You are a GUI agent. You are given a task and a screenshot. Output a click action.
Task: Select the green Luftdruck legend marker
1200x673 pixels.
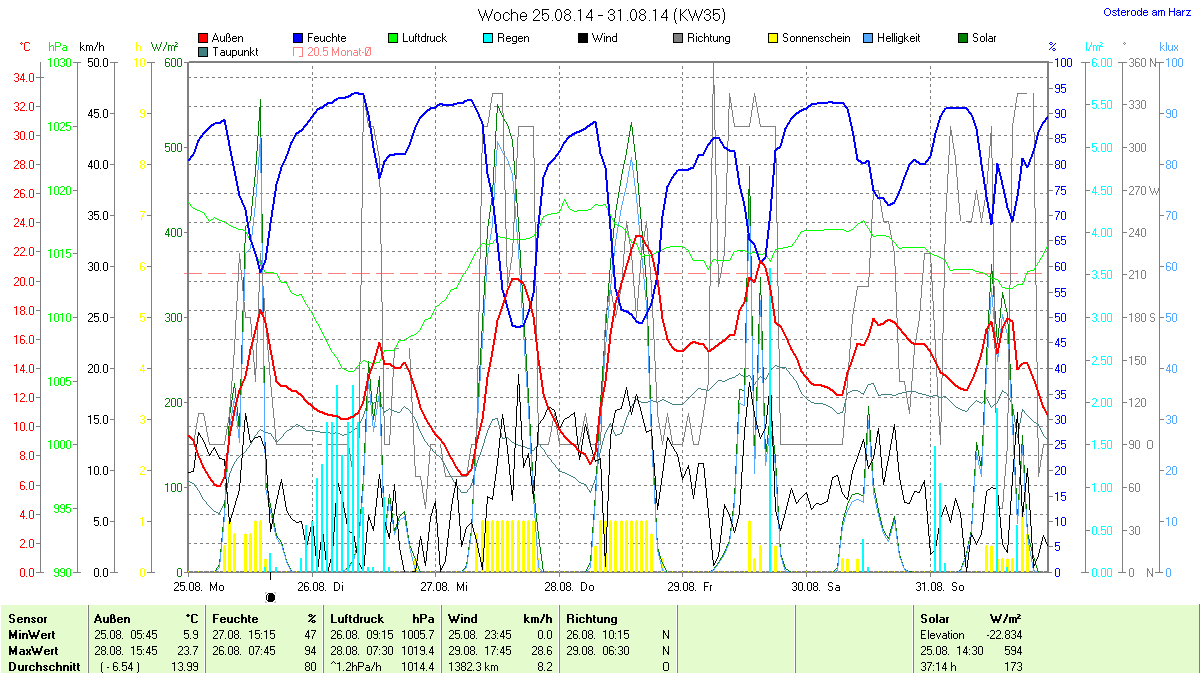(x=394, y=38)
